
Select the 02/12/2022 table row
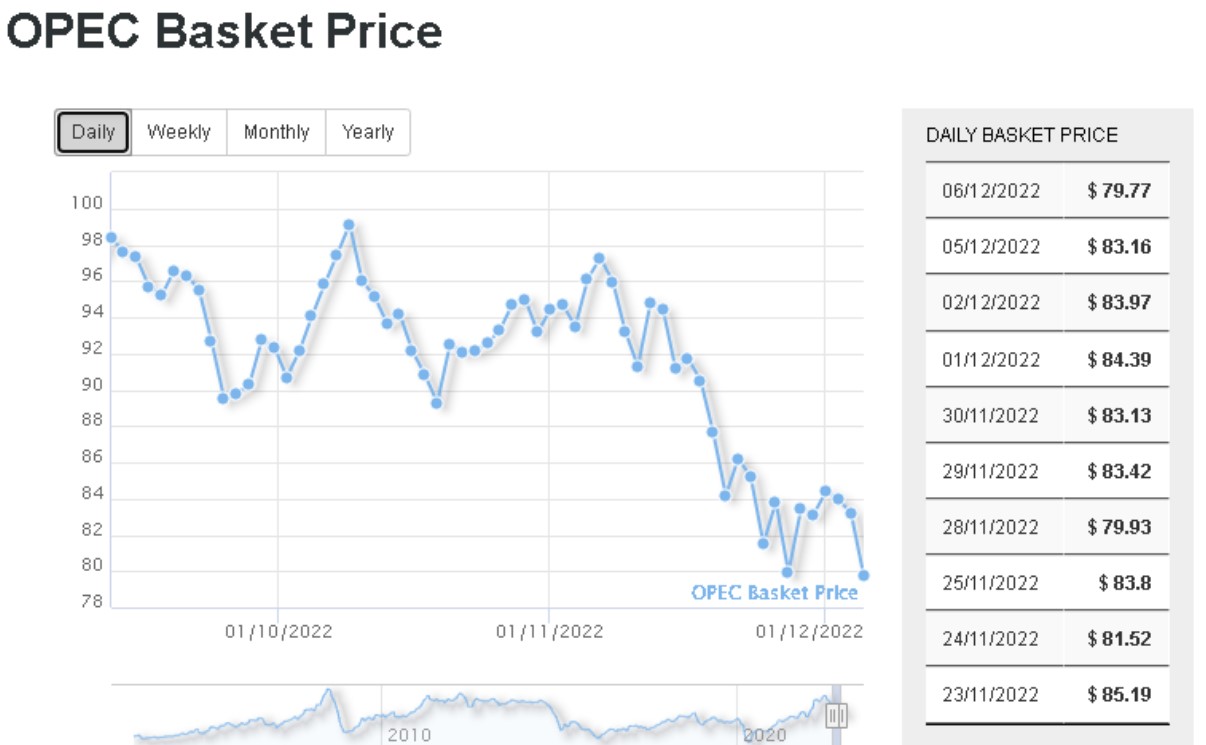[x=1047, y=303]
